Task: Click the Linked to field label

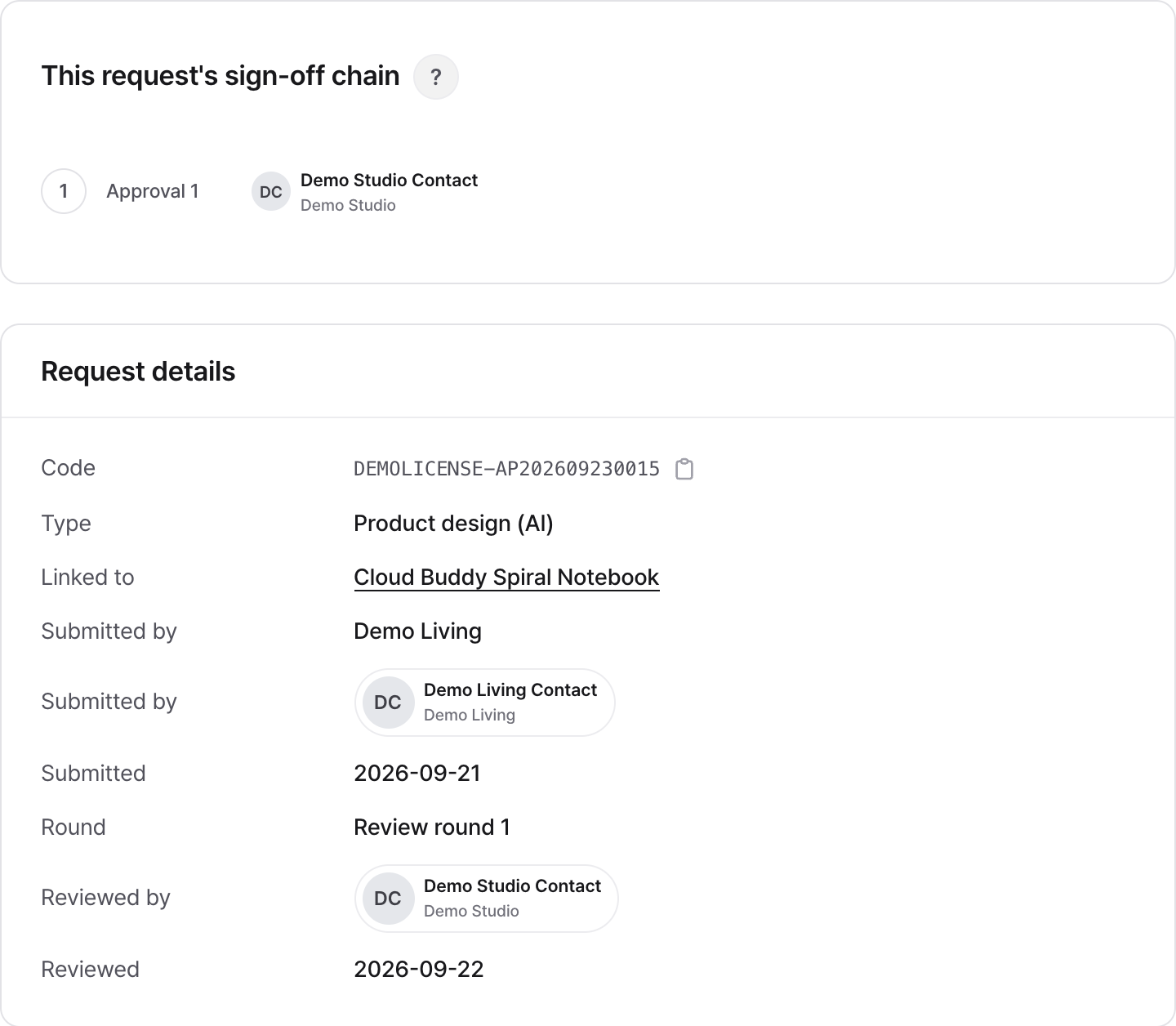Action: click(x=87, y=578)
